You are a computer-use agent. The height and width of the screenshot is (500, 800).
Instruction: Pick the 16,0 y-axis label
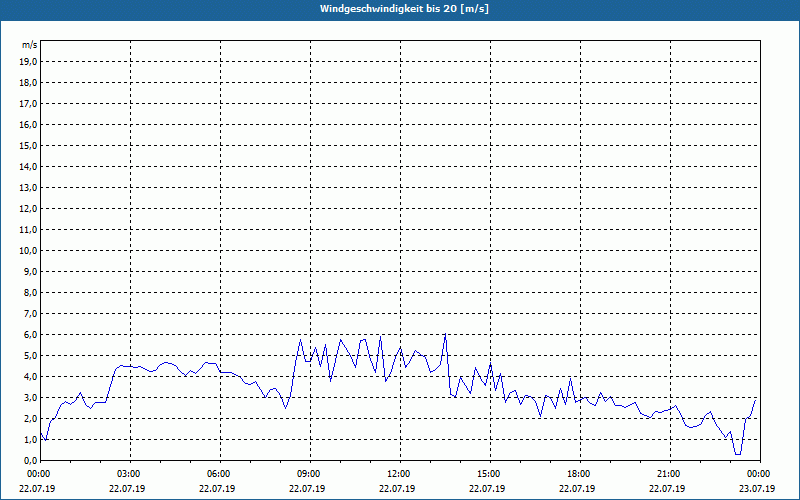tap(28, 124)
